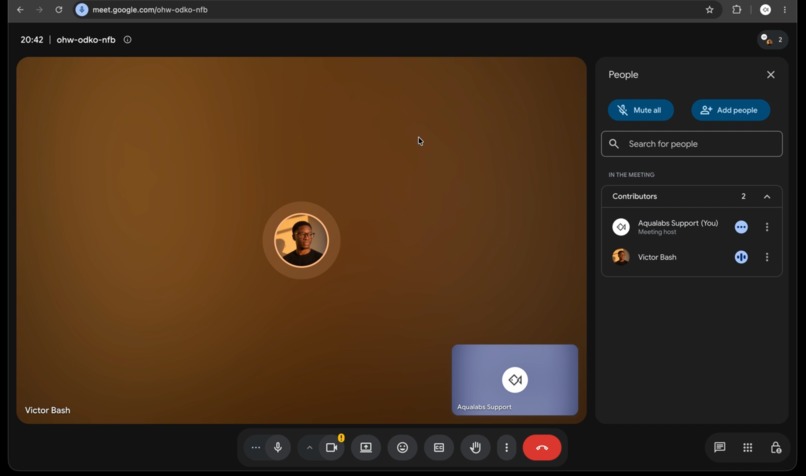Turn on closed captions
Screen dimensions: 806x476
tap(439, 448)
